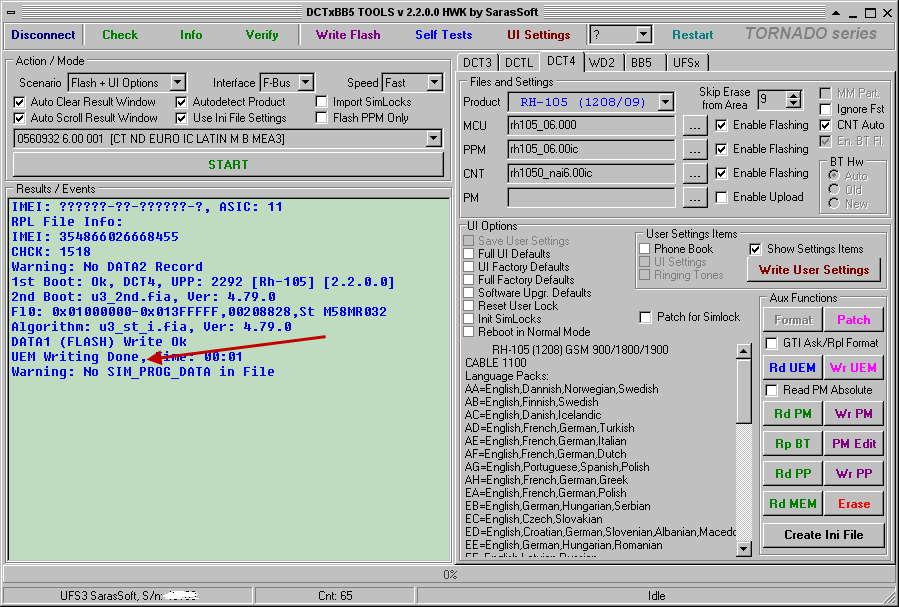
Task: Click the Erase button
Action: coord(853,504)
